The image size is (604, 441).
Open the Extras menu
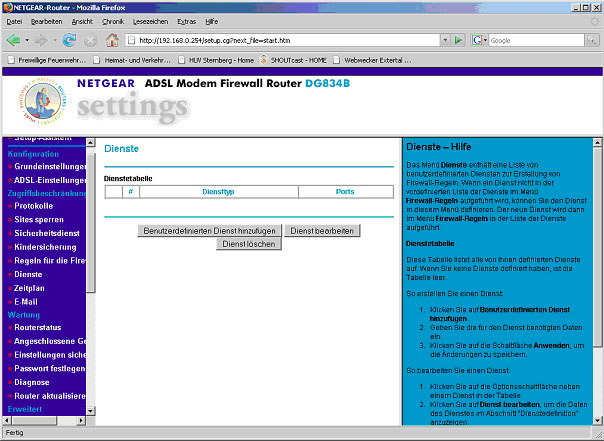188,20
